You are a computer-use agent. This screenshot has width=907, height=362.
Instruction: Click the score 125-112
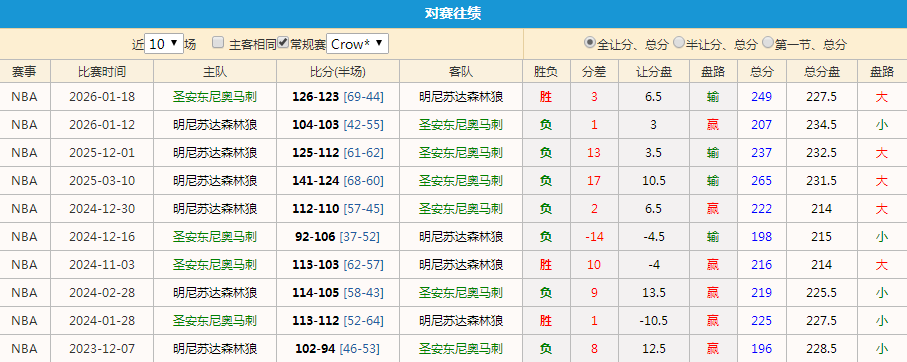click(x=315, y=153)
